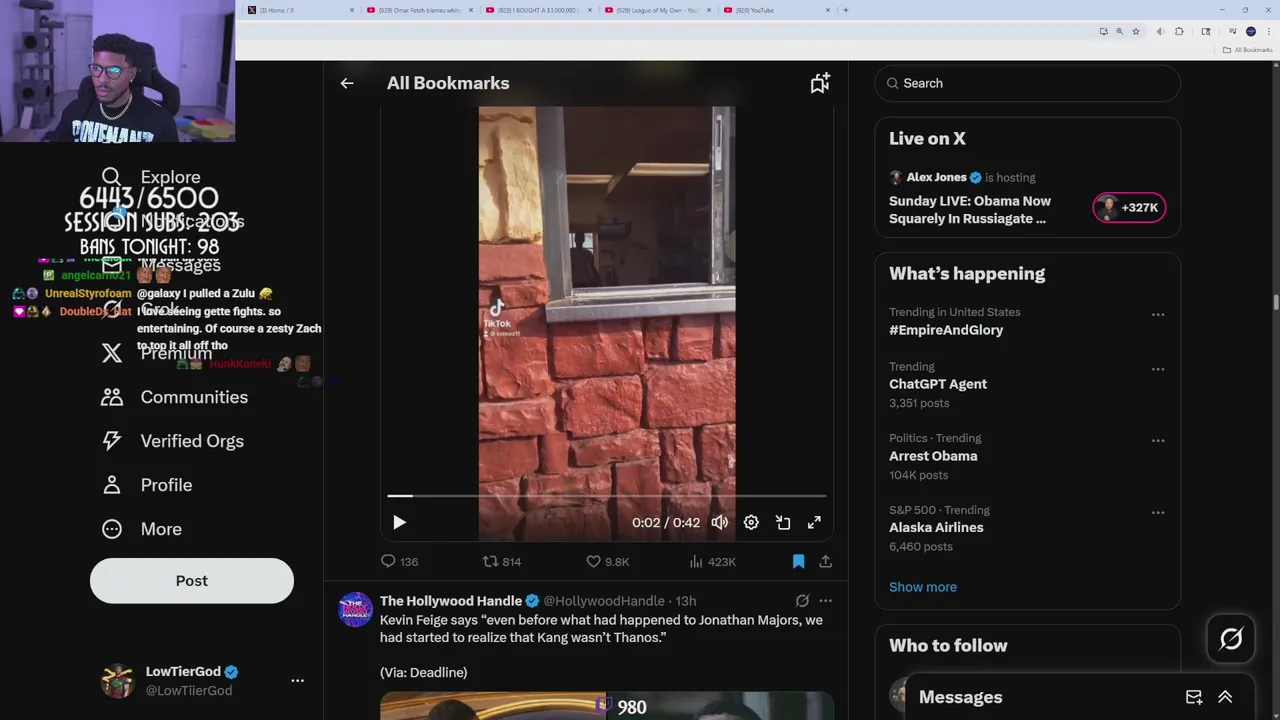This screenshot has width=1280, height=720.
Task: Open the floating Grok button
Action: pos(1231,639)
